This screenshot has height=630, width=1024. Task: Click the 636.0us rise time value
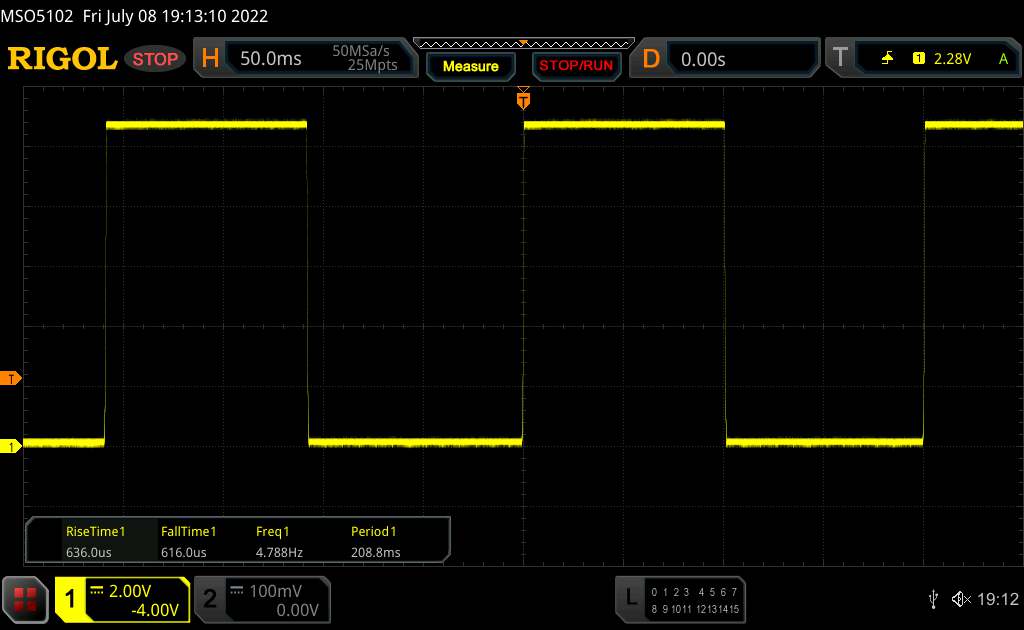(x=88, y=552)
